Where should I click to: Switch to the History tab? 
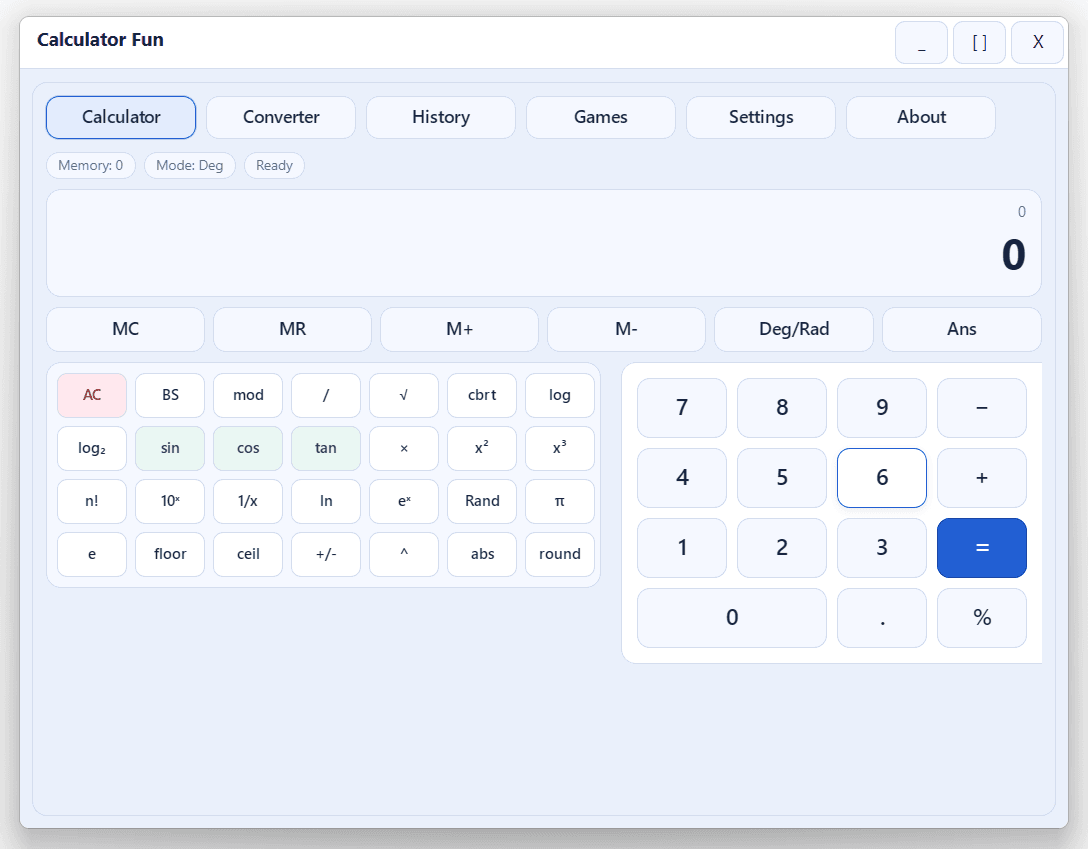pos(440,117)
